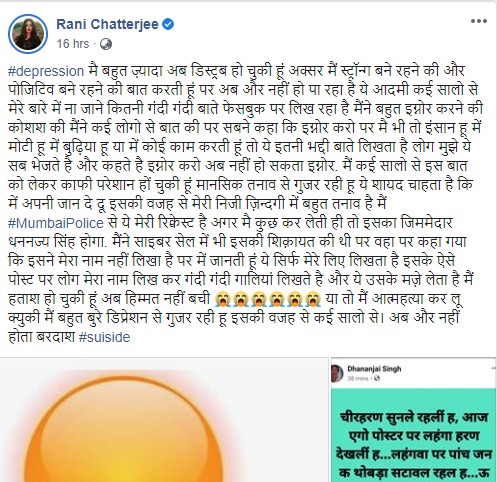Open the #depression hashtag
Image resolution: width=497 pixels, height=482 pixels.
pyautogui.click(x=46, y=71)
